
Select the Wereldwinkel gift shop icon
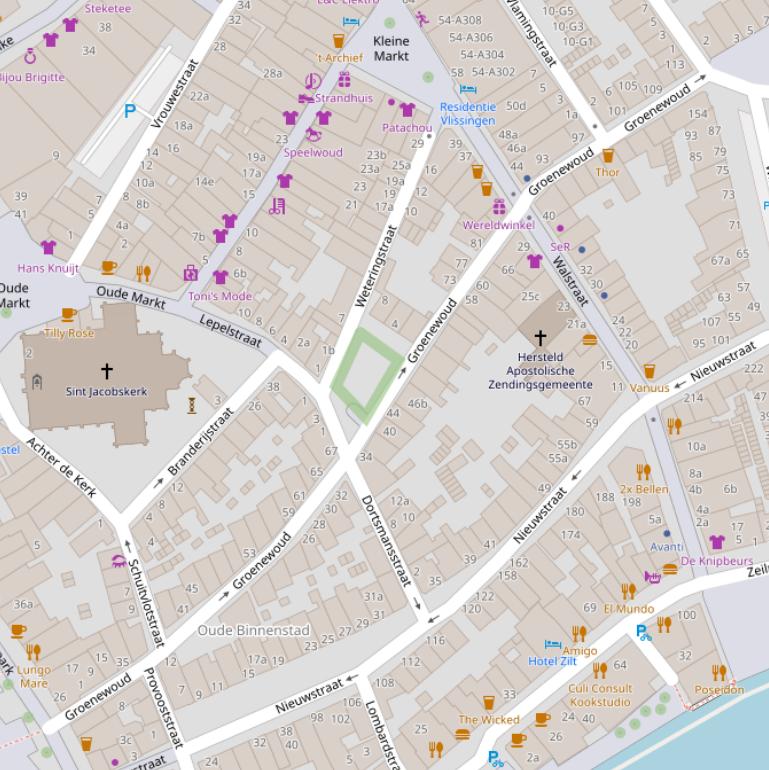[x=498, y=207]
